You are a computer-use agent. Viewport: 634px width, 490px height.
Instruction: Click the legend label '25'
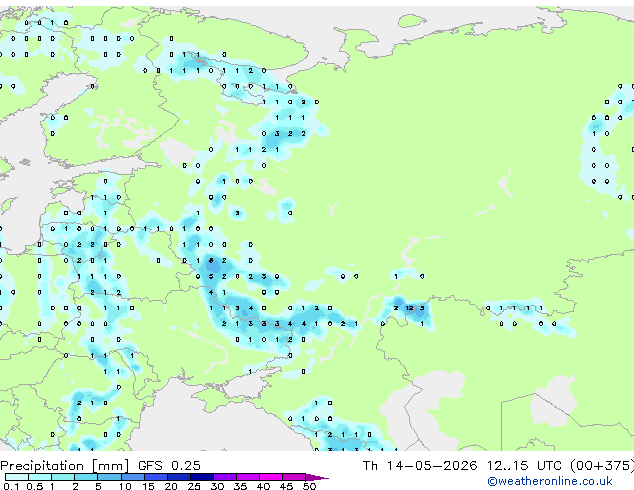(x=194, y=486)
